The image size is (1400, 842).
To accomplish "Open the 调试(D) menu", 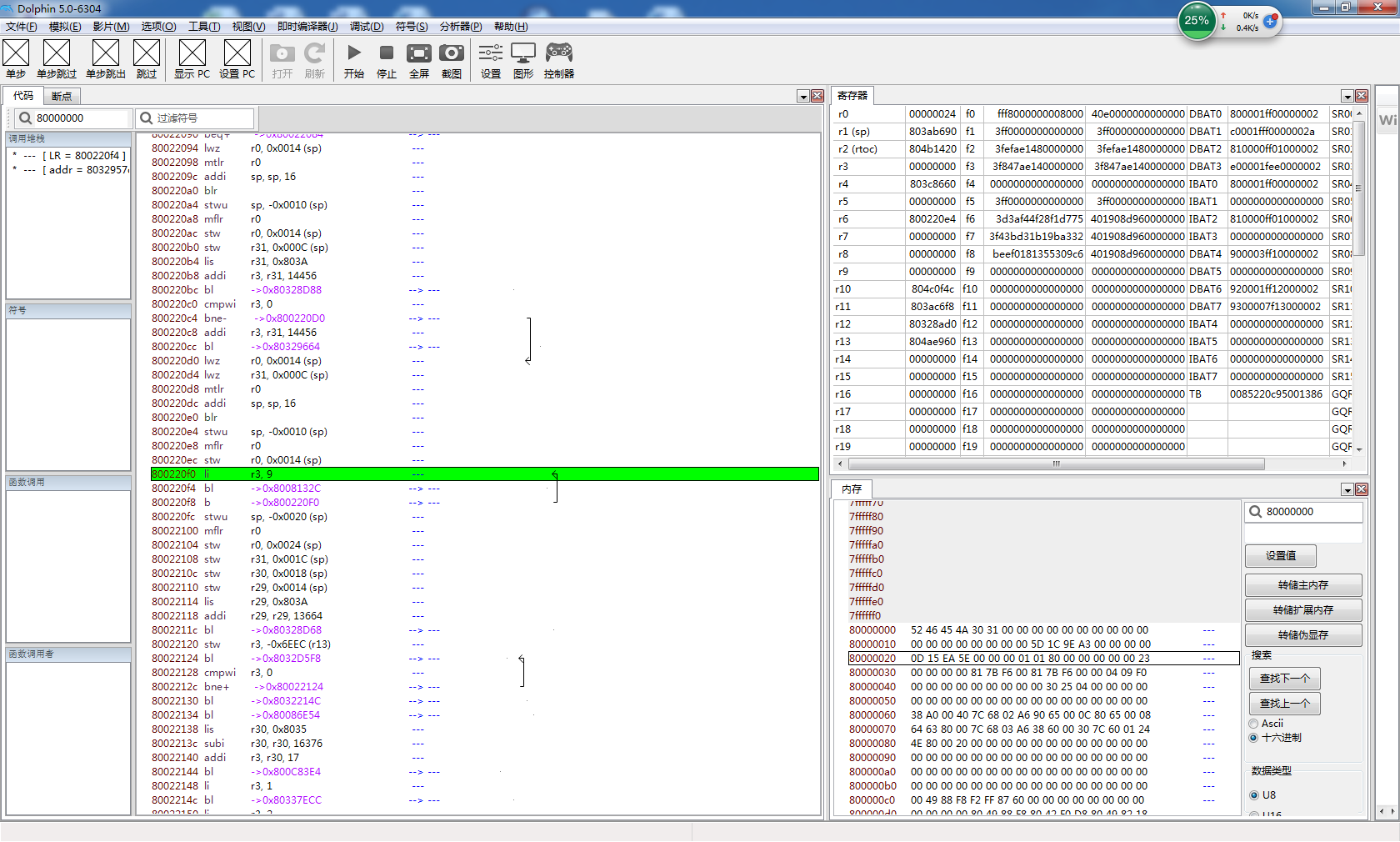I will (x=367, y=27).
